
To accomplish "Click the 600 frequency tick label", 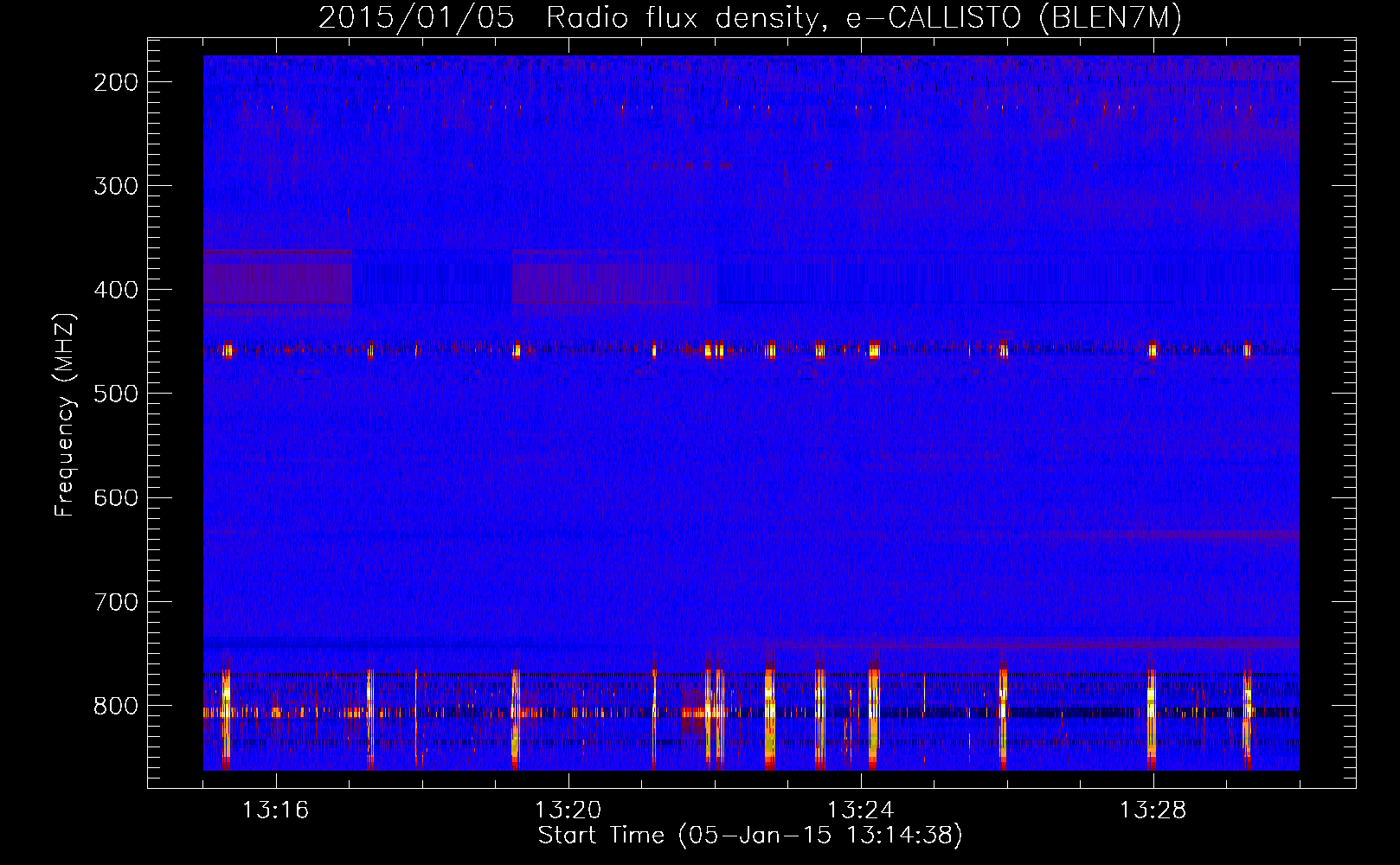I will 116,497.
